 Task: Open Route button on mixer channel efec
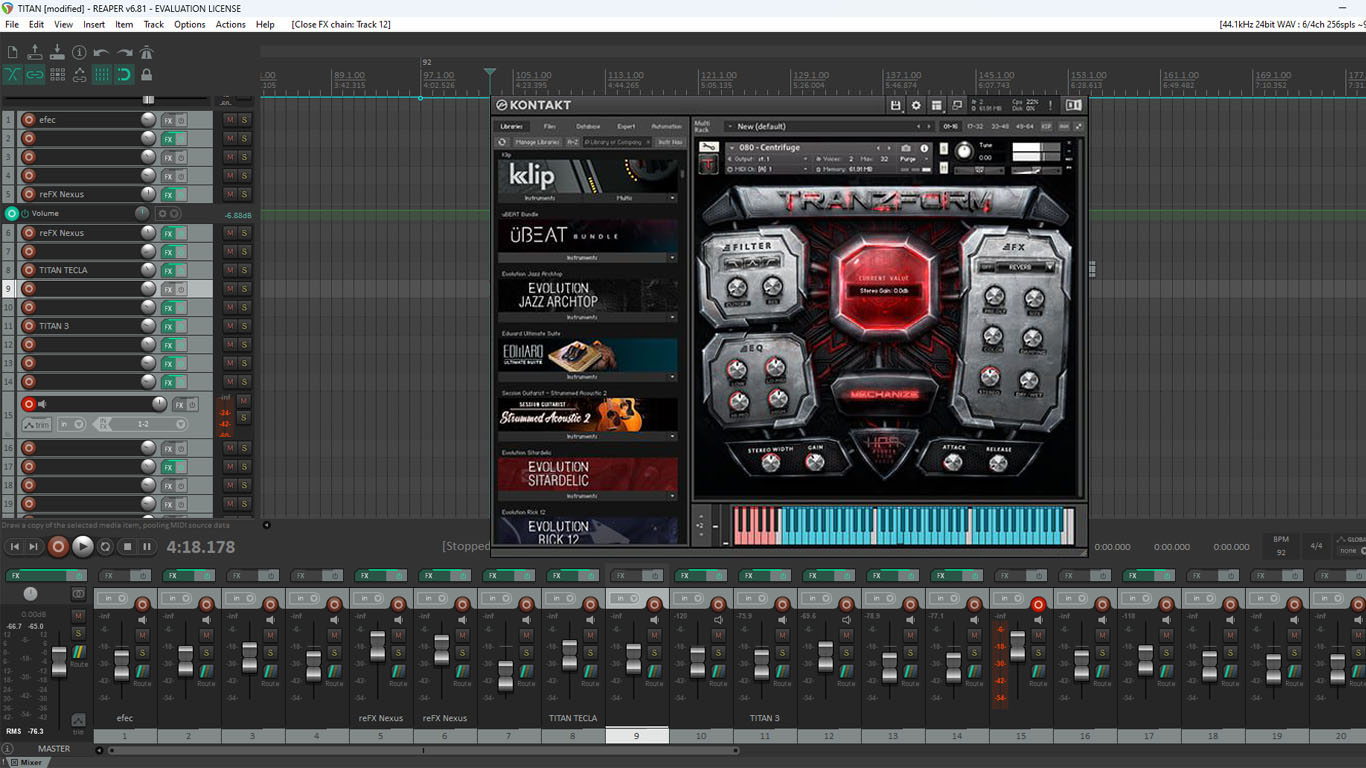click(142, 673)
